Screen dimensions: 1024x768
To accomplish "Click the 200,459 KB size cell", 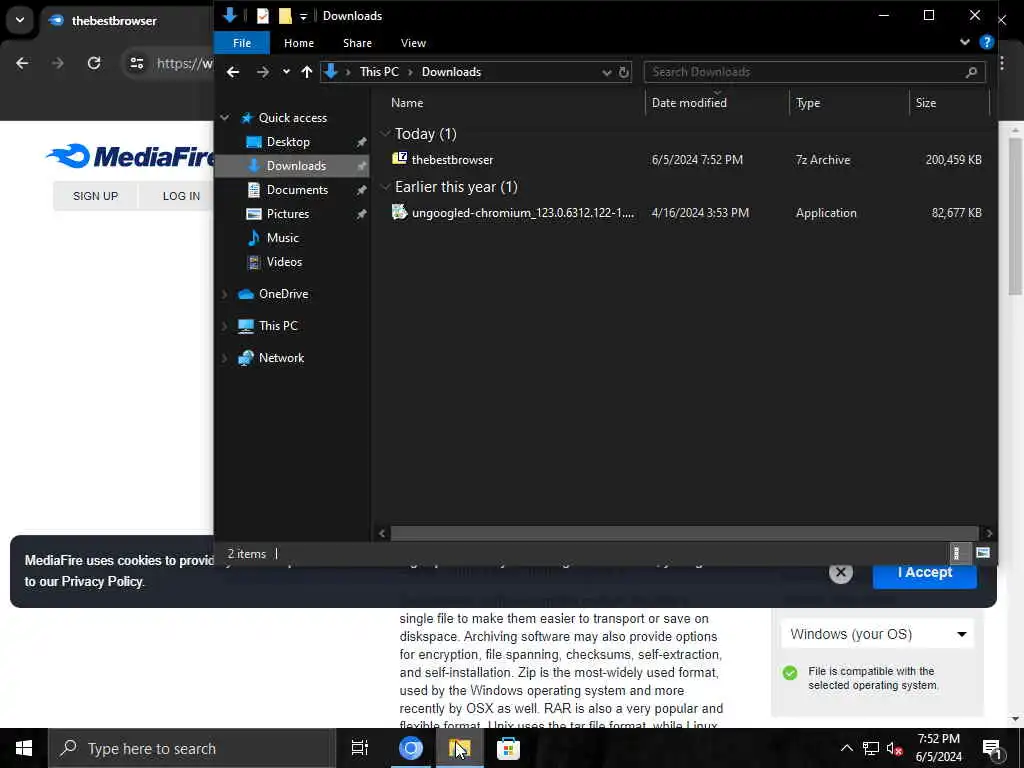I will click(953, 159).
